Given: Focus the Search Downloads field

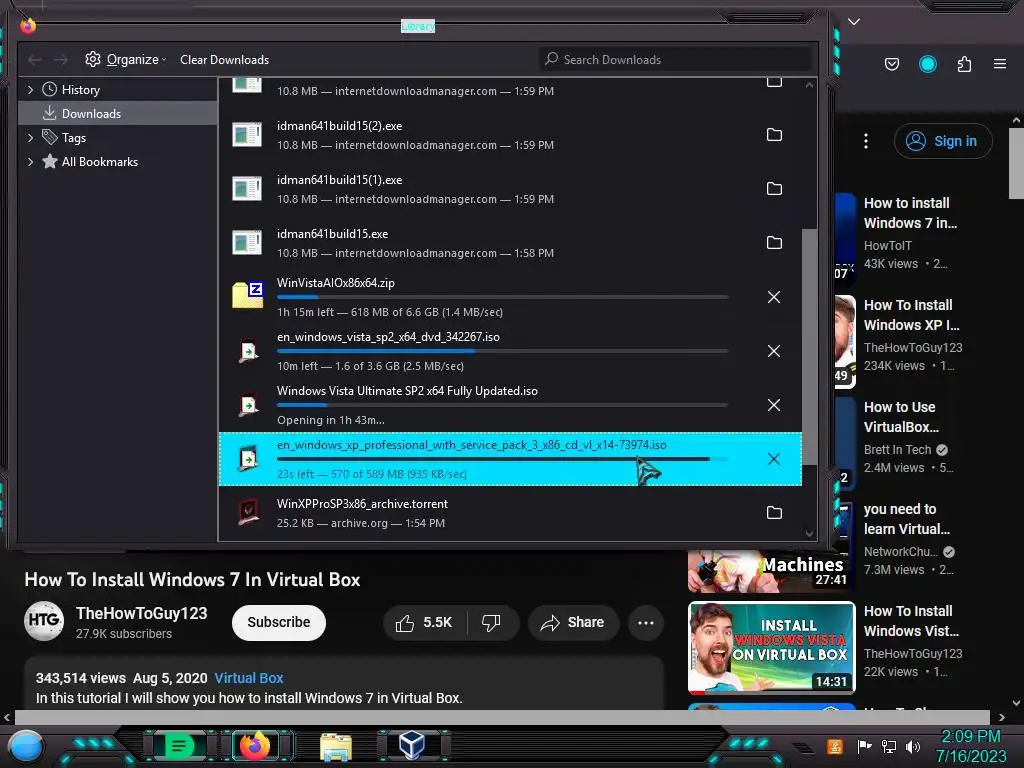Looking at the screenshot, I should tap(676, 59).
